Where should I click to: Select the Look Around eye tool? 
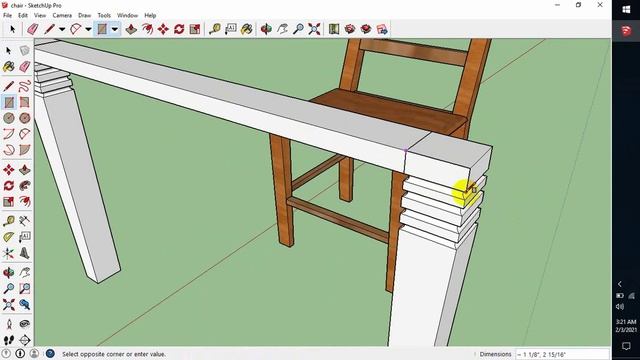point(24,324)
